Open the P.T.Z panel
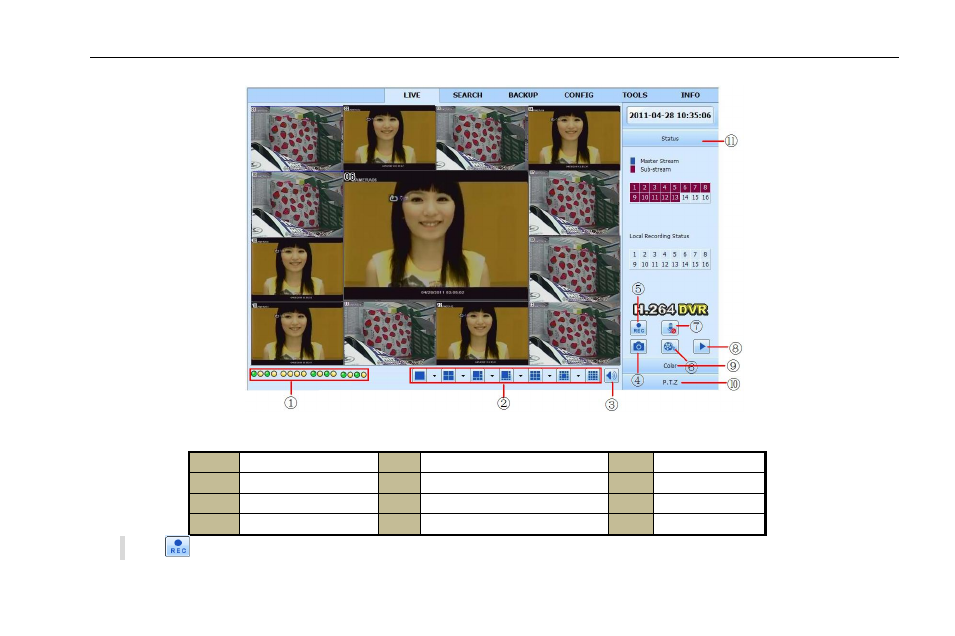955x636 pixels. coord(670,383)
